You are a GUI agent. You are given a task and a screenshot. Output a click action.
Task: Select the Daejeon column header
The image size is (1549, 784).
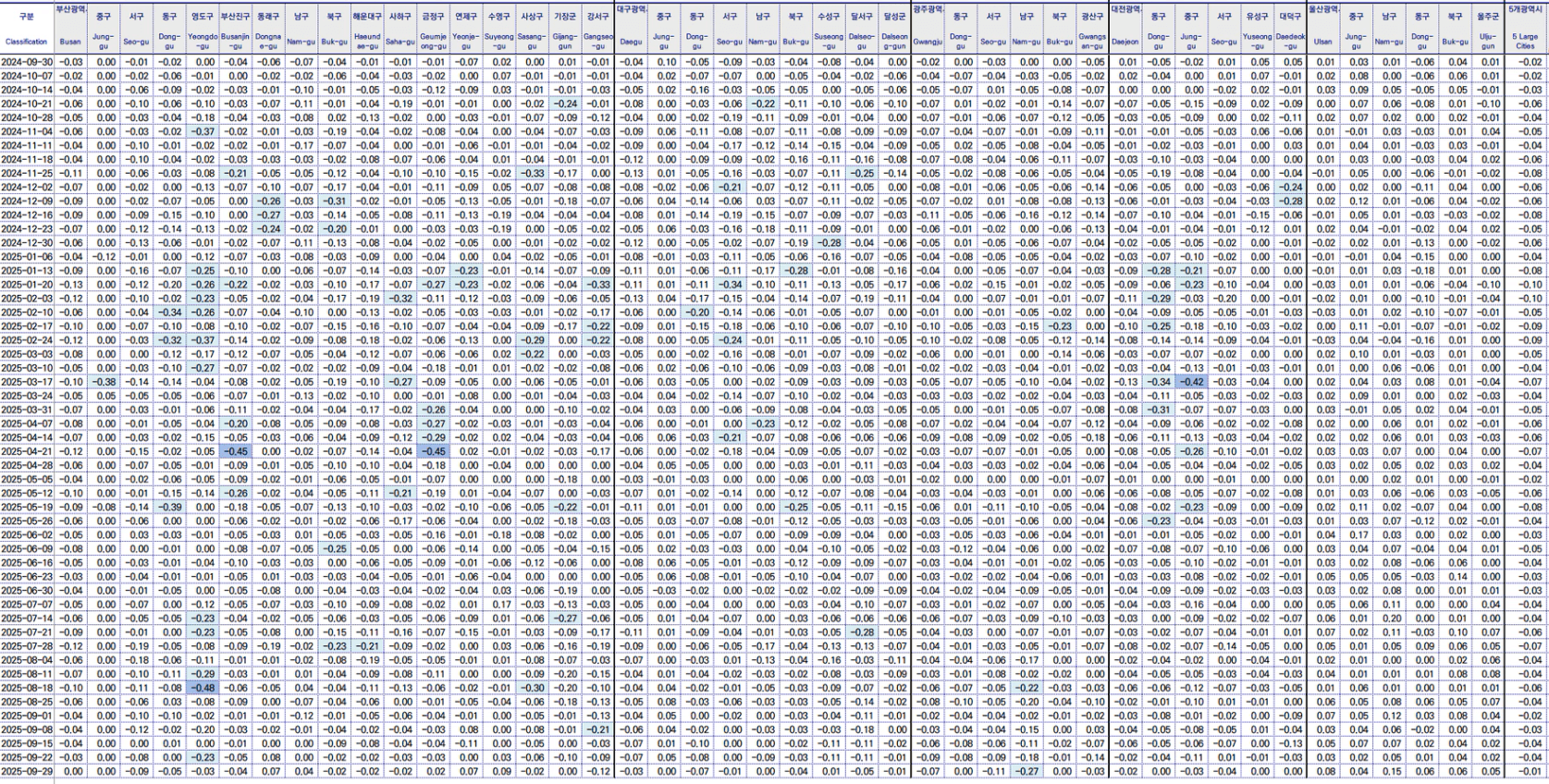(x=1125, y=42)
